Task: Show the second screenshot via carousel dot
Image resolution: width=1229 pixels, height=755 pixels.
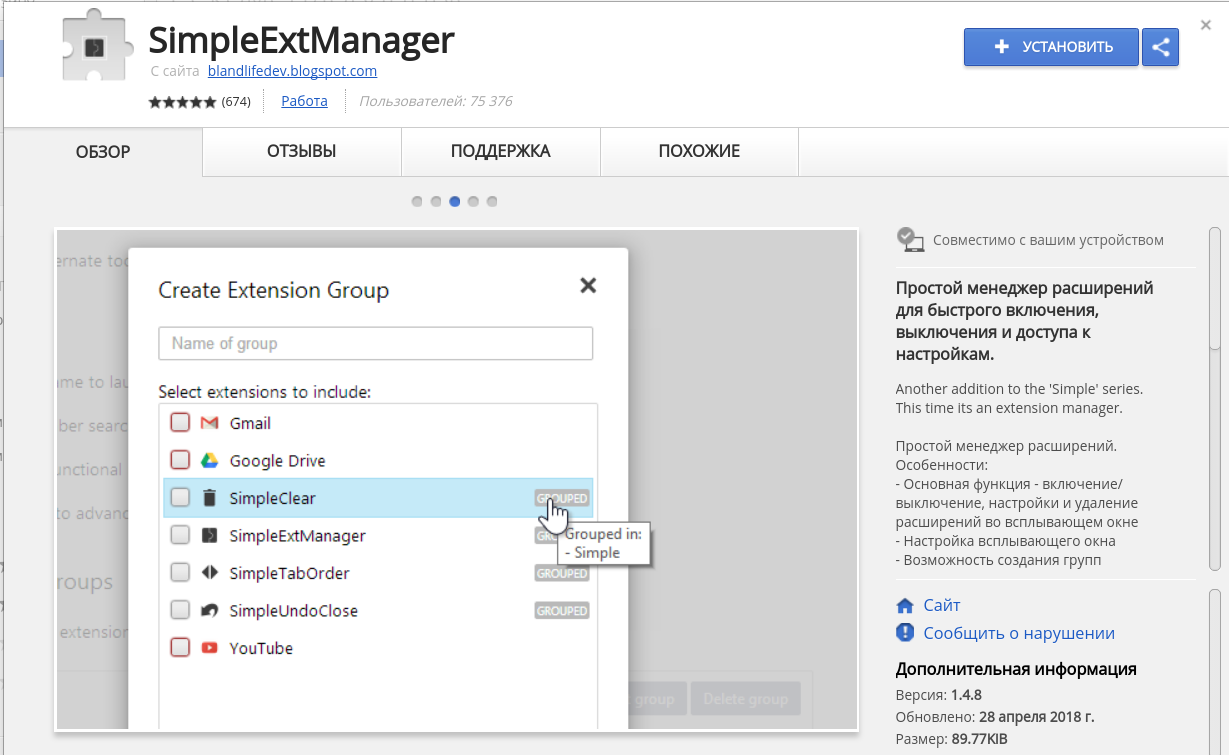Action: [x=436, y=201]
